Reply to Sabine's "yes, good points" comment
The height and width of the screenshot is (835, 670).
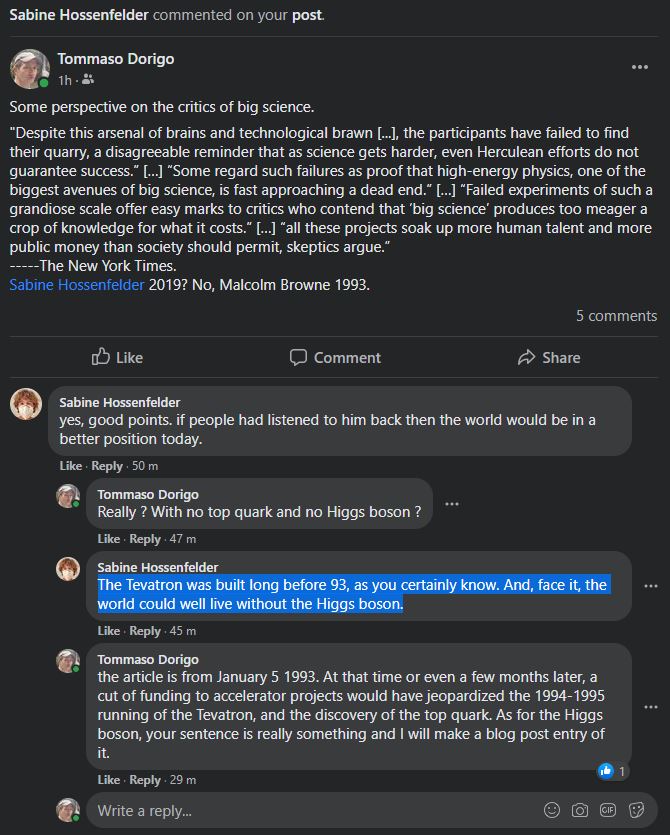[x=107, y=466]
